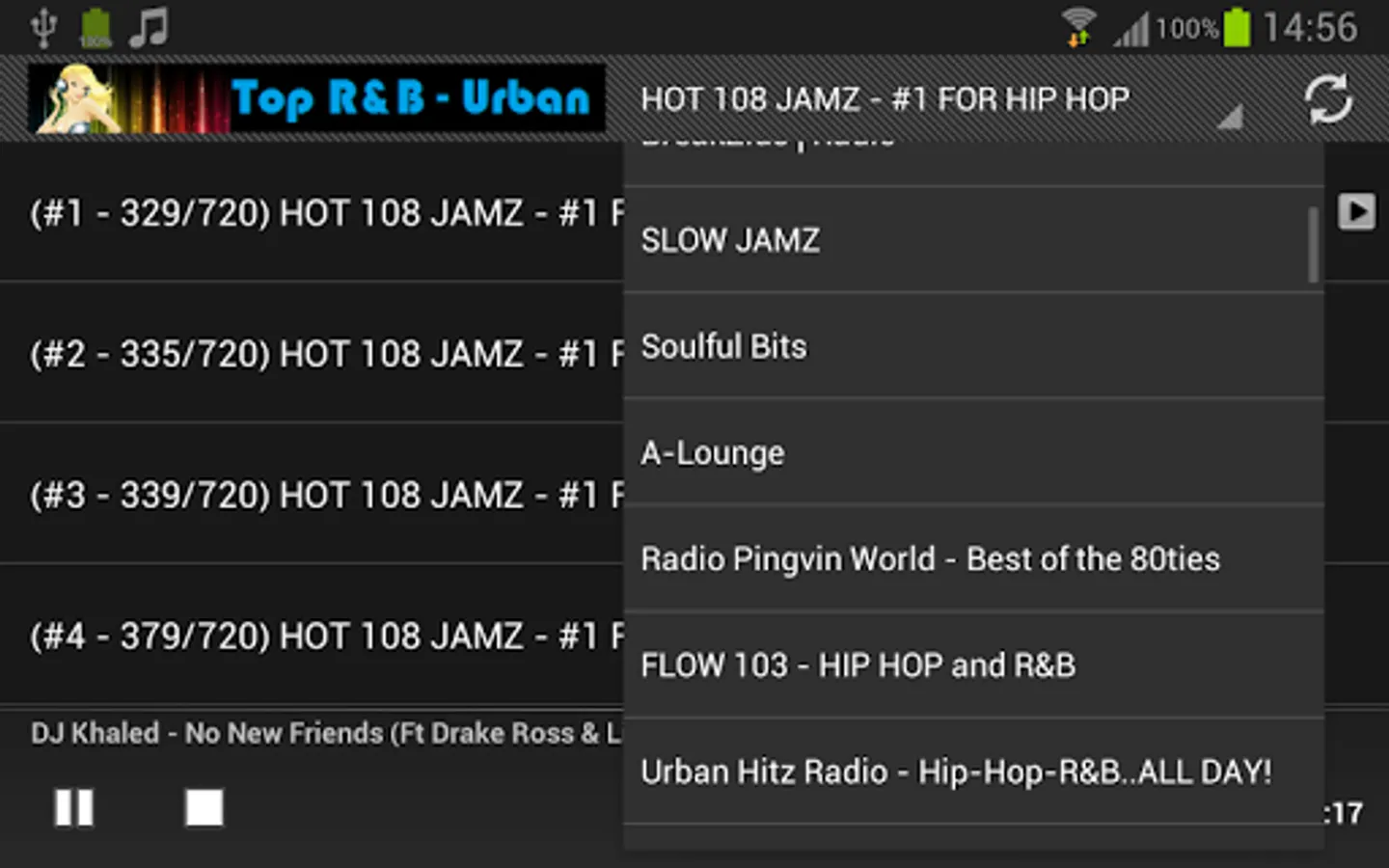This screenshot has width=1389, height=868.
Task: Pick the A-Lounge station
Action: 973,452
